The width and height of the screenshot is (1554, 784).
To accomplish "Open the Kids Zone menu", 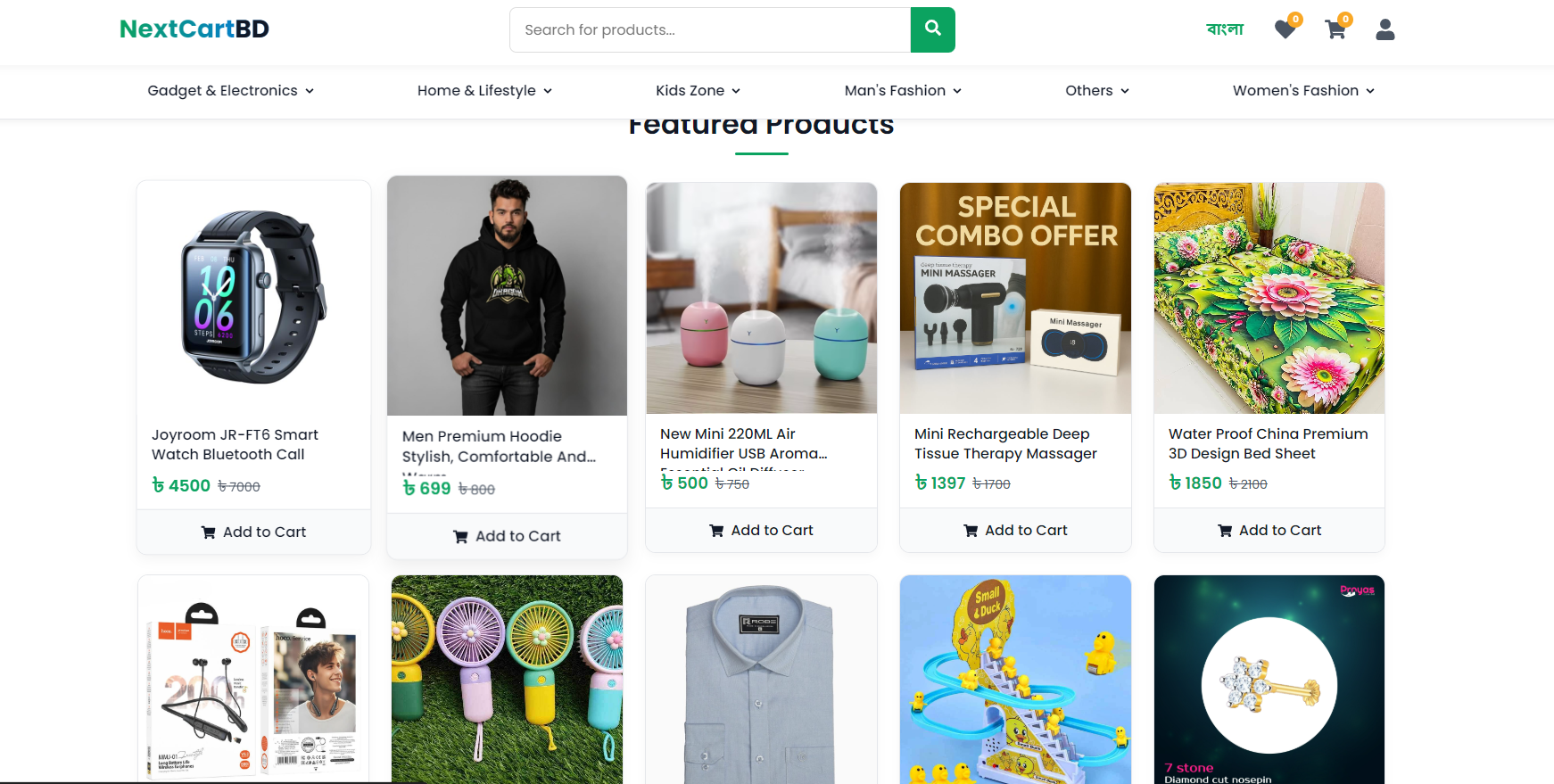I will [697, 90].
